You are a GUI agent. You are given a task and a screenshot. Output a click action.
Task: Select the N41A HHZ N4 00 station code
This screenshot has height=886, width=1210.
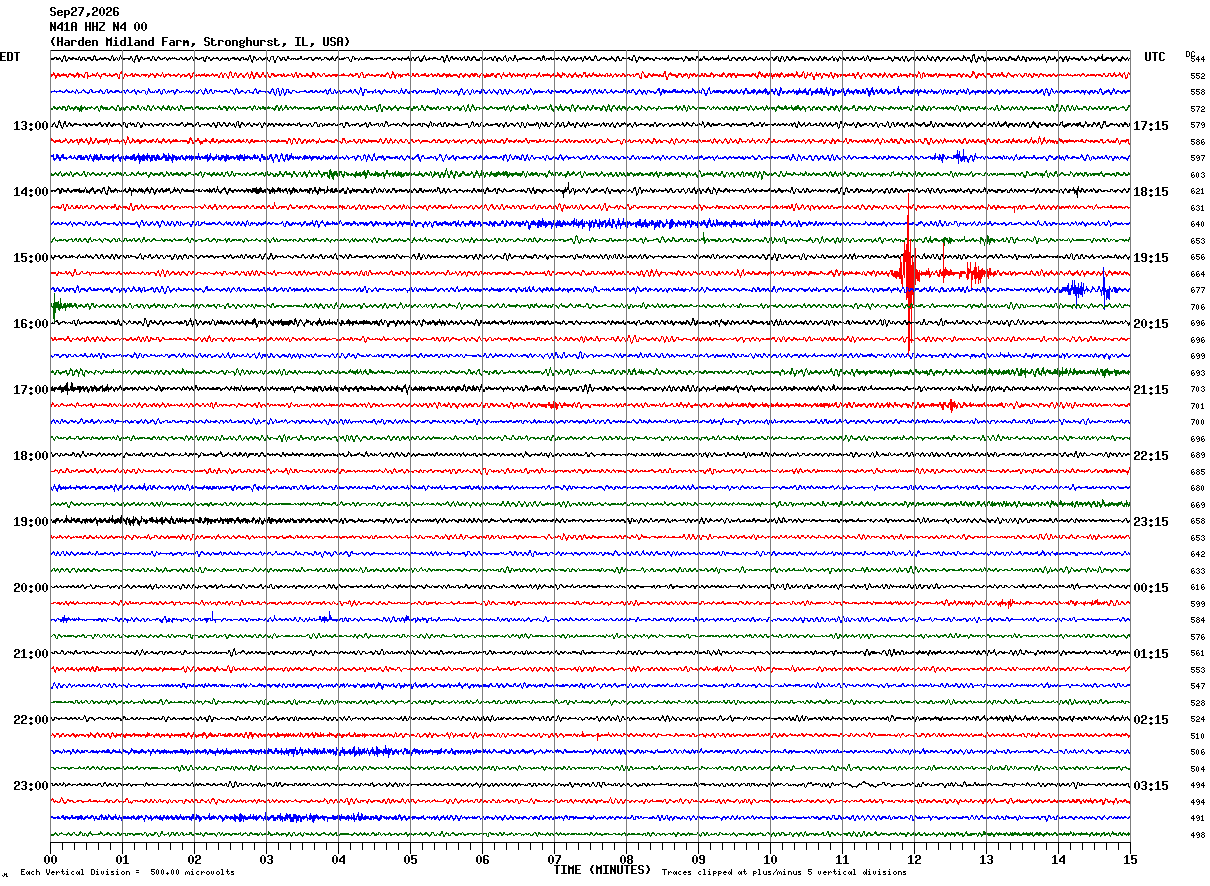click(x=98, y=27)
